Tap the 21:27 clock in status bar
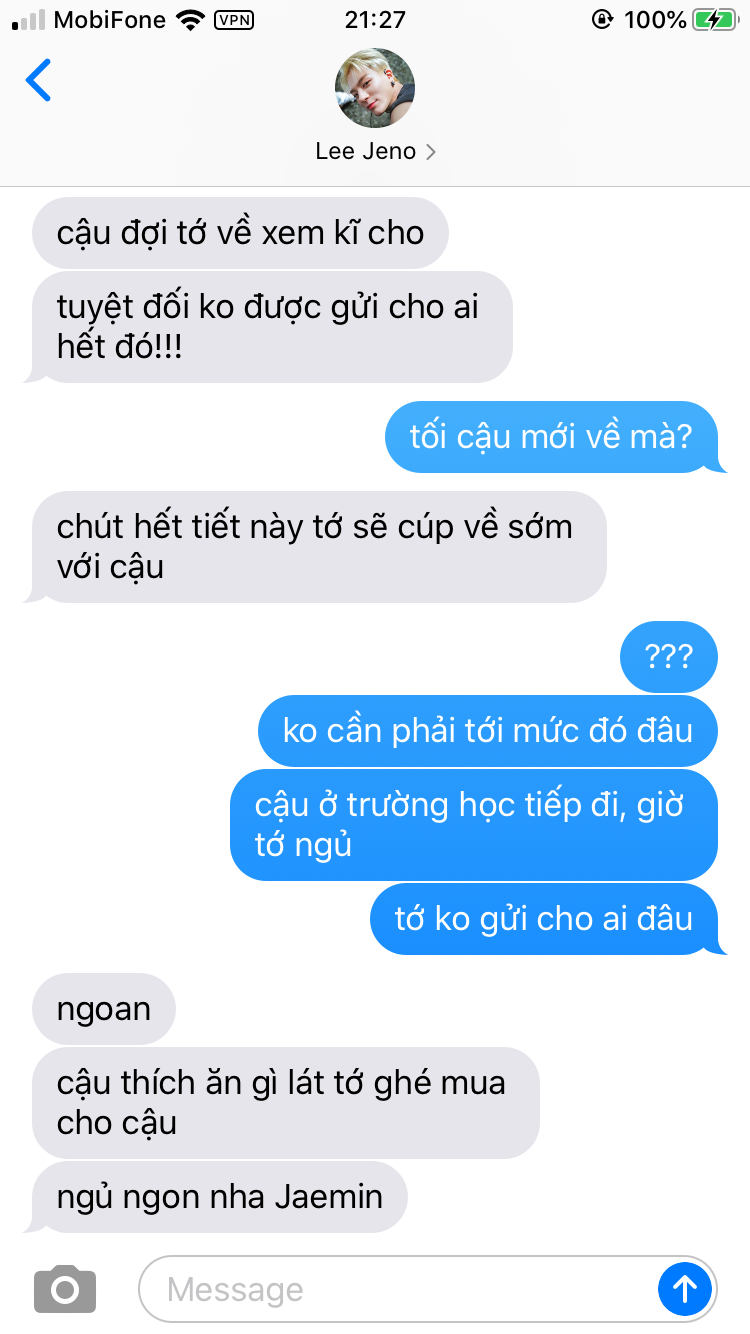The image size is (750, 1334). point(375,20)
